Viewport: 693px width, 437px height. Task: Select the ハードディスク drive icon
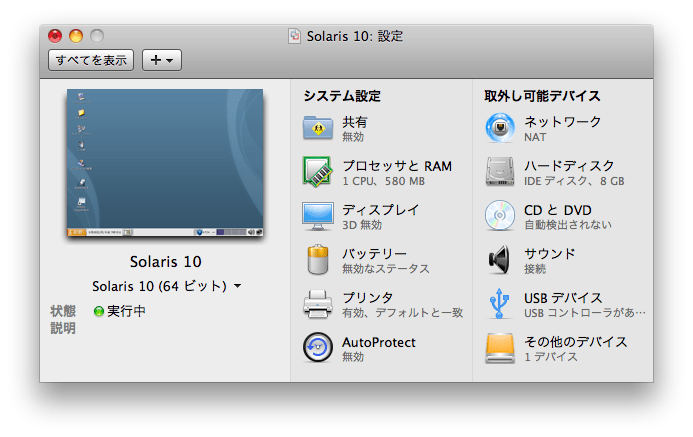click(x=500, y=172)
